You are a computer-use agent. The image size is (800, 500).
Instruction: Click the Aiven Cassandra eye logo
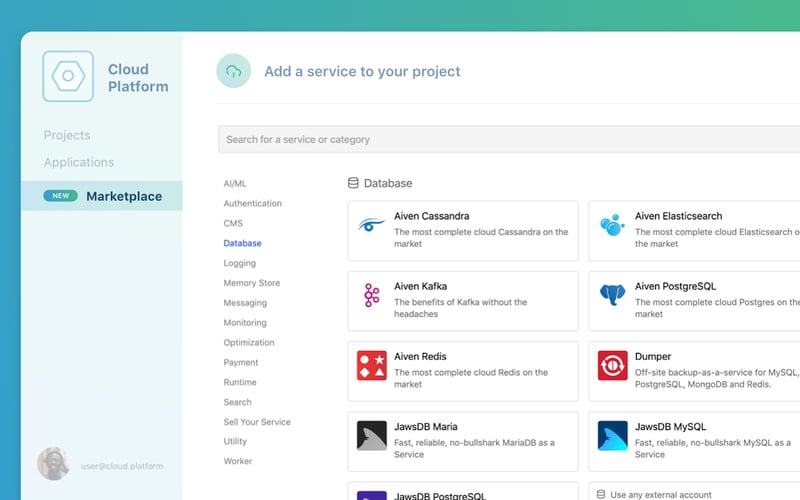371,224
